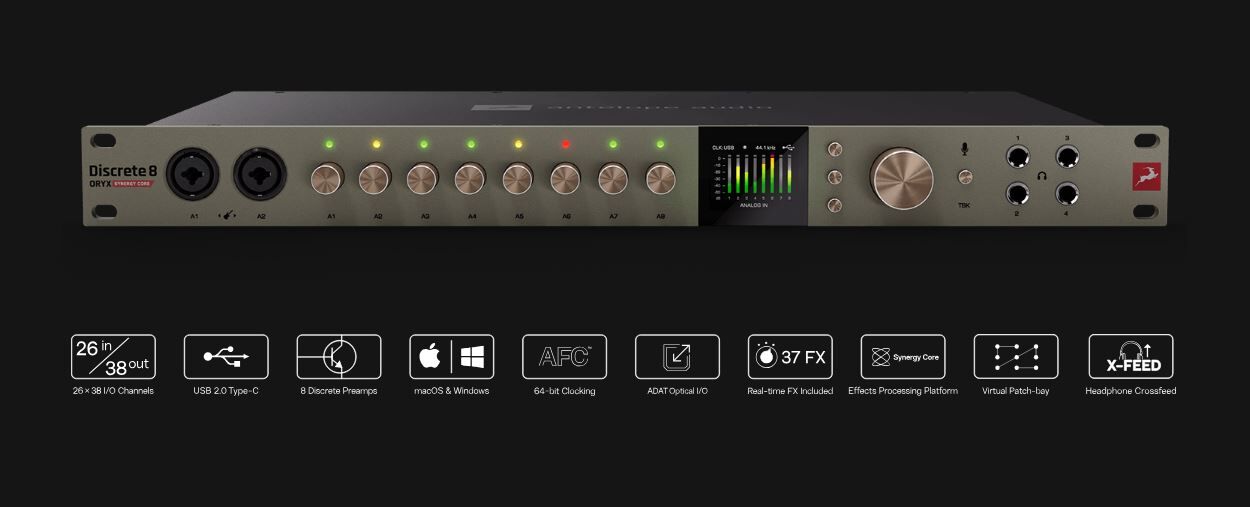Click headphone output jack 1
The width and height of the screenshot is (1250, 507).
(x=1018, y=157)
